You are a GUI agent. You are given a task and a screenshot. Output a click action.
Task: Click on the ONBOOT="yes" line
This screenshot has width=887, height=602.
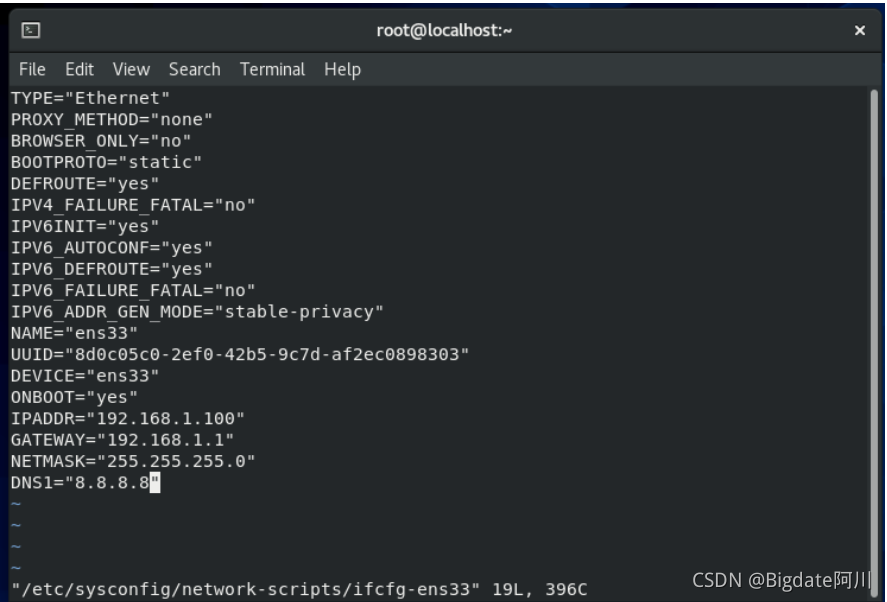click(x=74, y=397)
